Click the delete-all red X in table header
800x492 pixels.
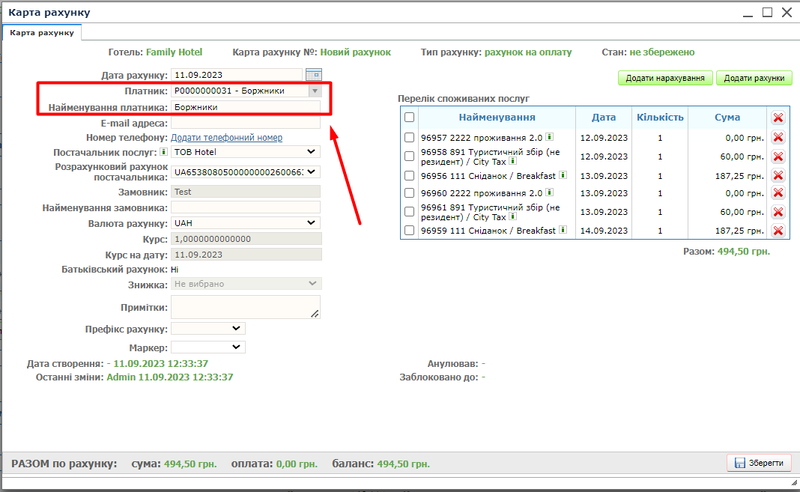[x=778, y=117]
